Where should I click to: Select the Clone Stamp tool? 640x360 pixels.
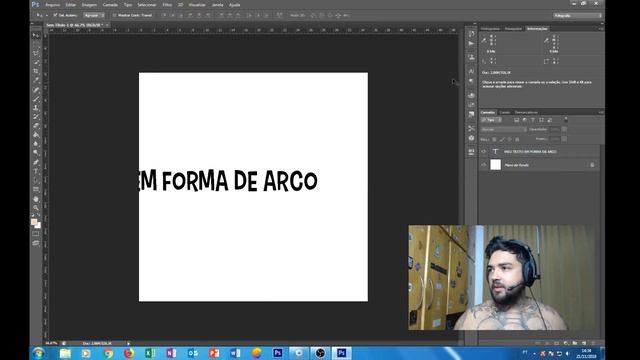point(36,108)
